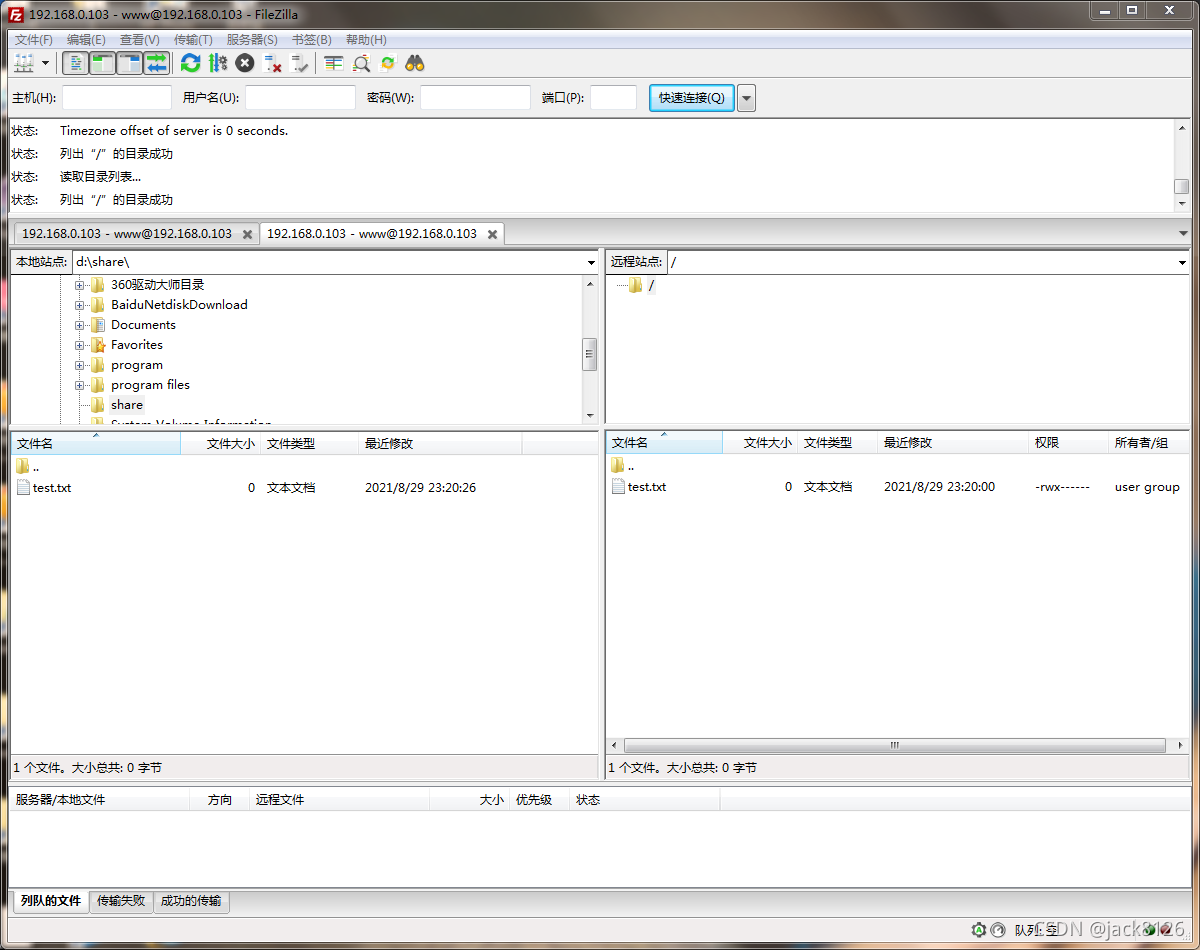
Task: Open 服务器(S) menu
Action: 252,39
